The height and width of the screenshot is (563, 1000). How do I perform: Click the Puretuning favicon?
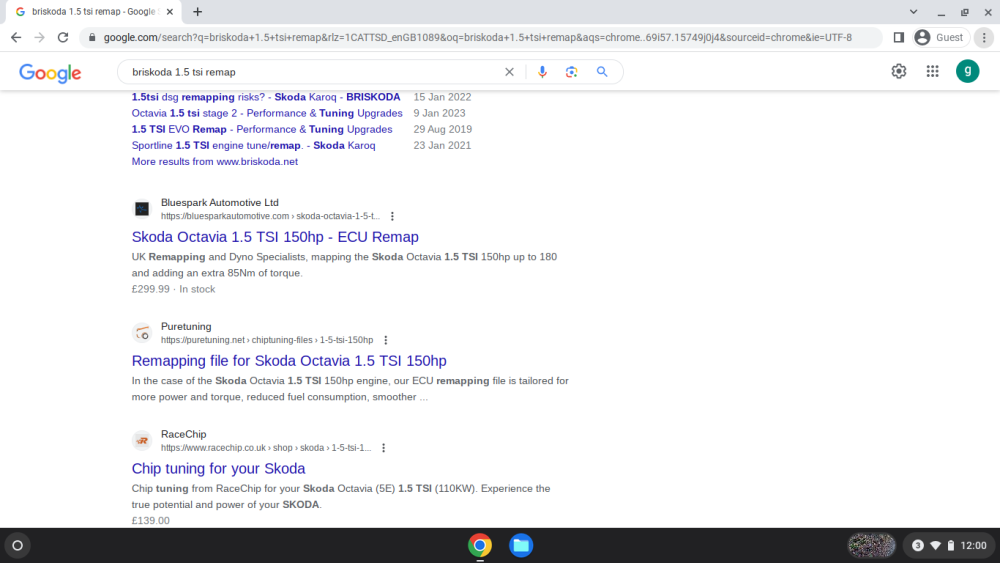pyautogui.click(x=142, y=332)
